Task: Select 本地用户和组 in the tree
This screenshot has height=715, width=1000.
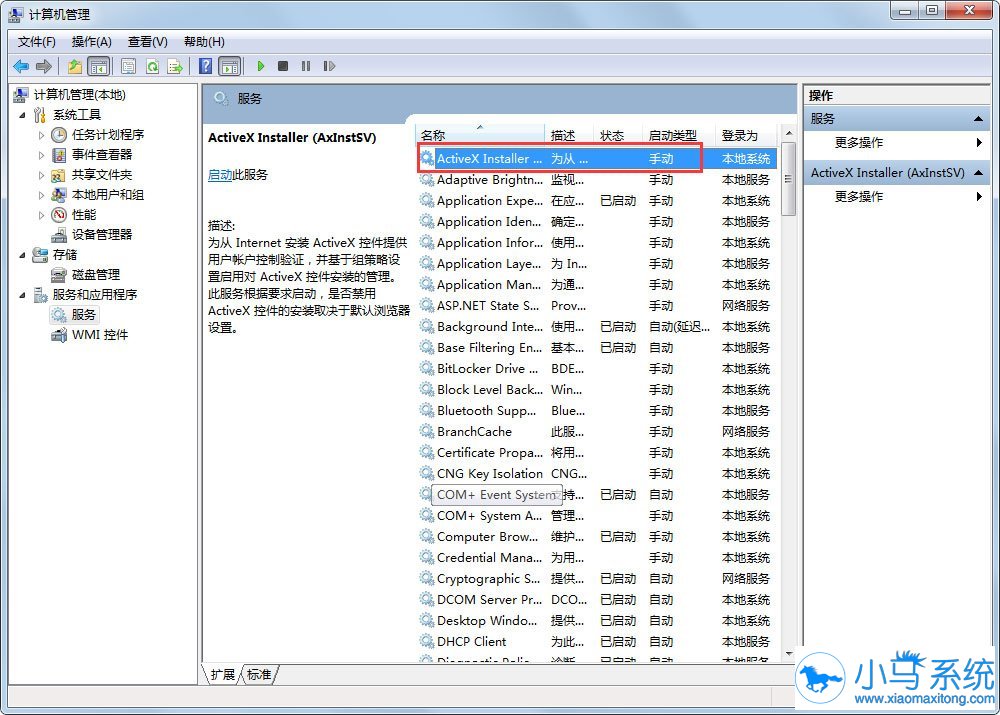Action: (108, 195)
